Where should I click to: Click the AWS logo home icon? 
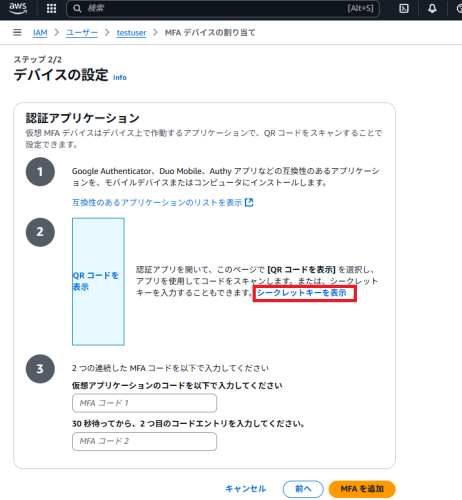pos(18,8)
